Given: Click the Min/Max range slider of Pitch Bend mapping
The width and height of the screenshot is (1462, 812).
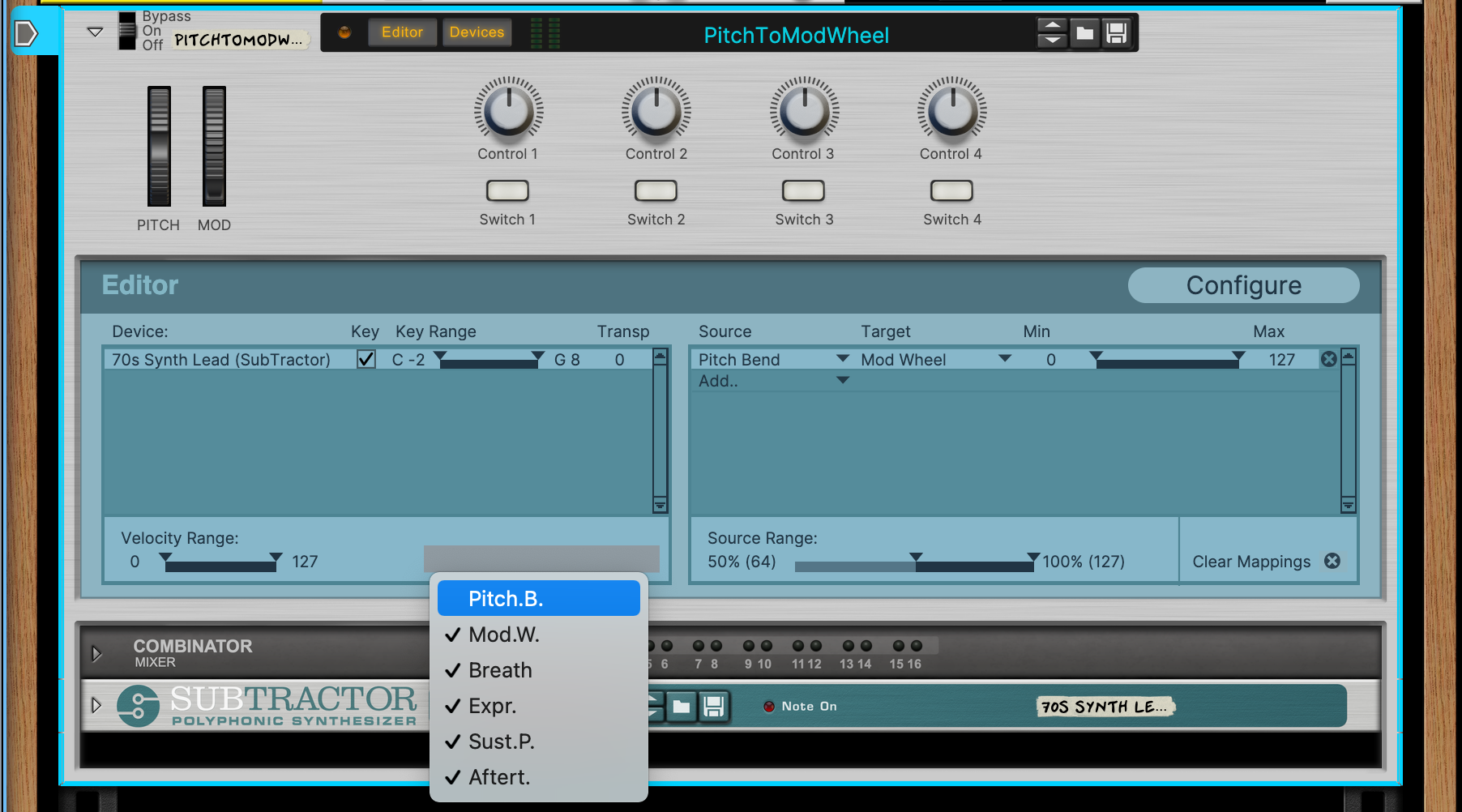Looking at the screenshot, I should 1167,361.
